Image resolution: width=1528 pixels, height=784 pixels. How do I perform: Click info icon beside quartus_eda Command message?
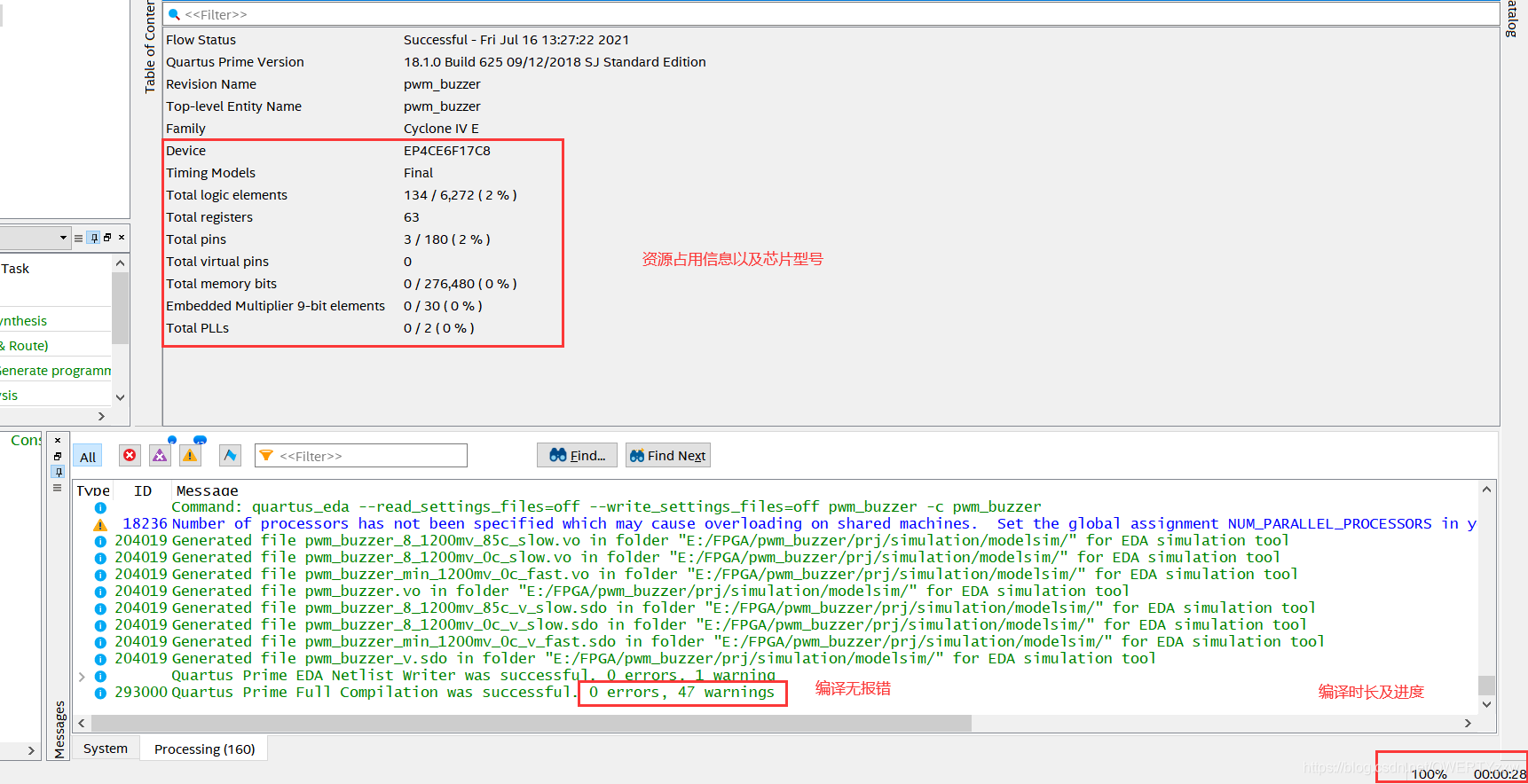point(100,507)
